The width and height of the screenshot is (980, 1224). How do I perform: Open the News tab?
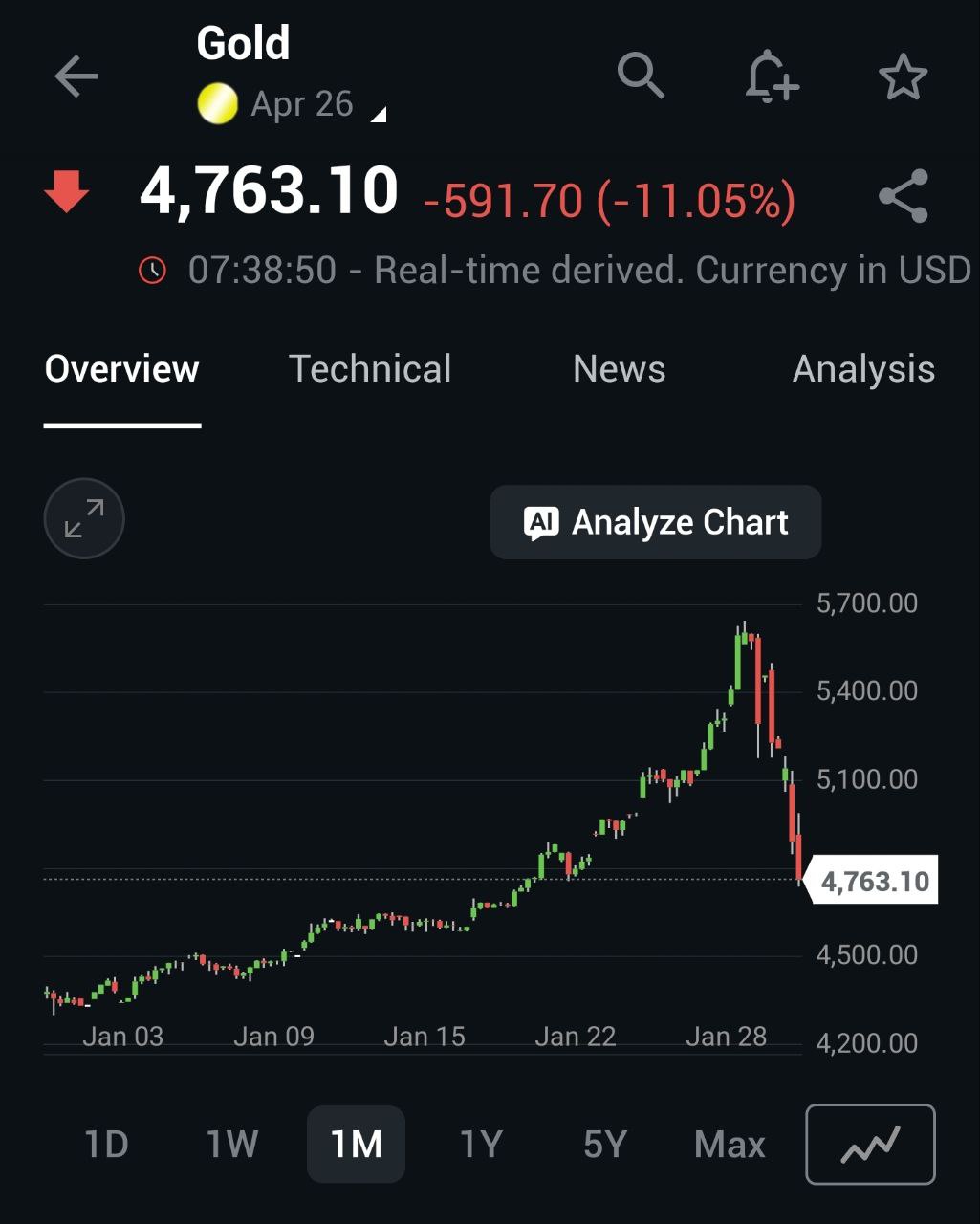tap(619, 369)
